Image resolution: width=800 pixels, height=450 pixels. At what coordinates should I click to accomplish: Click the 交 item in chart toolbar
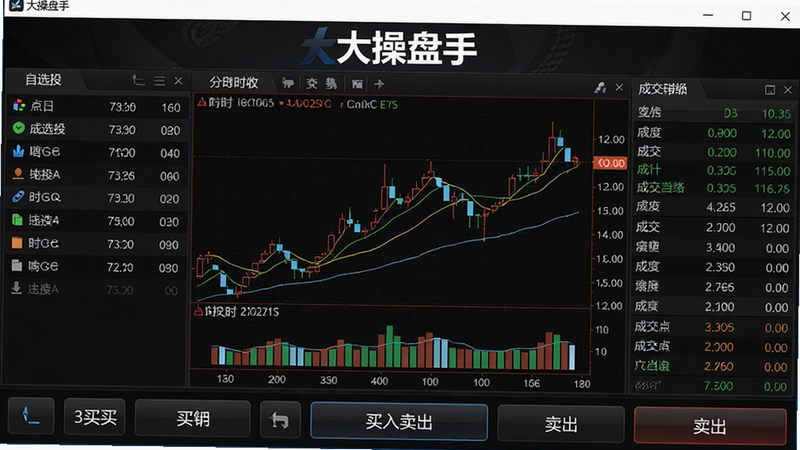point(312,84)
